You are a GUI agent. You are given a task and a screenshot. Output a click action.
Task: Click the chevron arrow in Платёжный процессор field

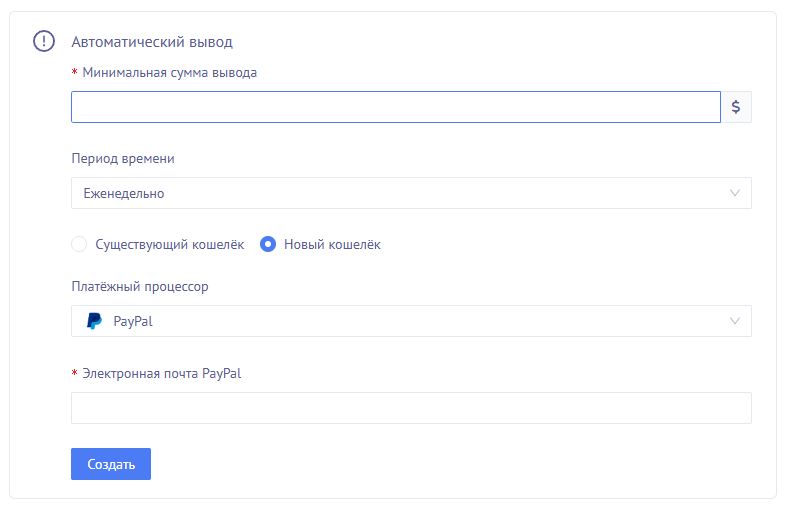pyautogui.click(x=735, y=321)
